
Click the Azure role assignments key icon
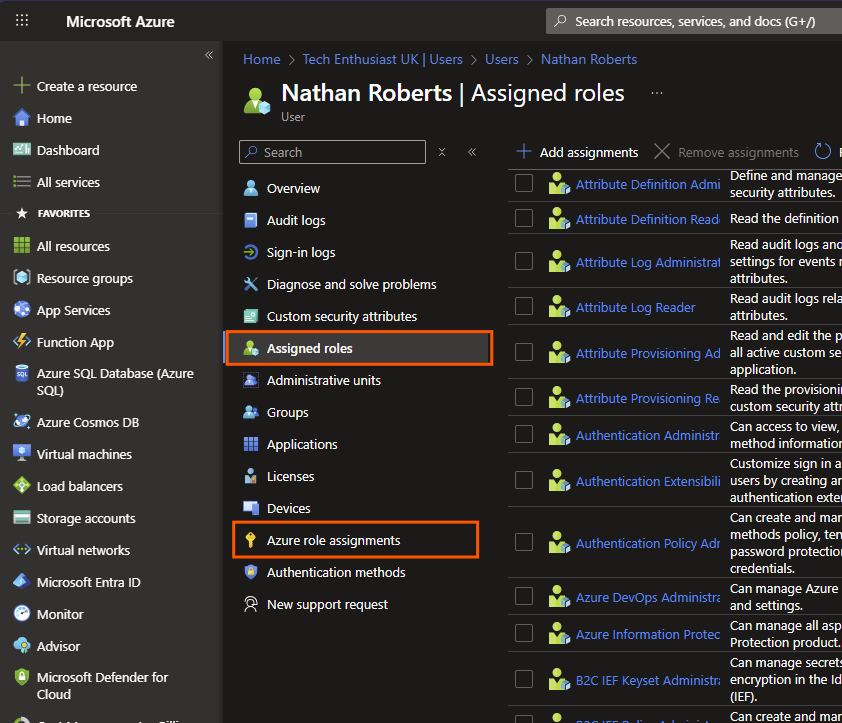click(x=250, y=540)
